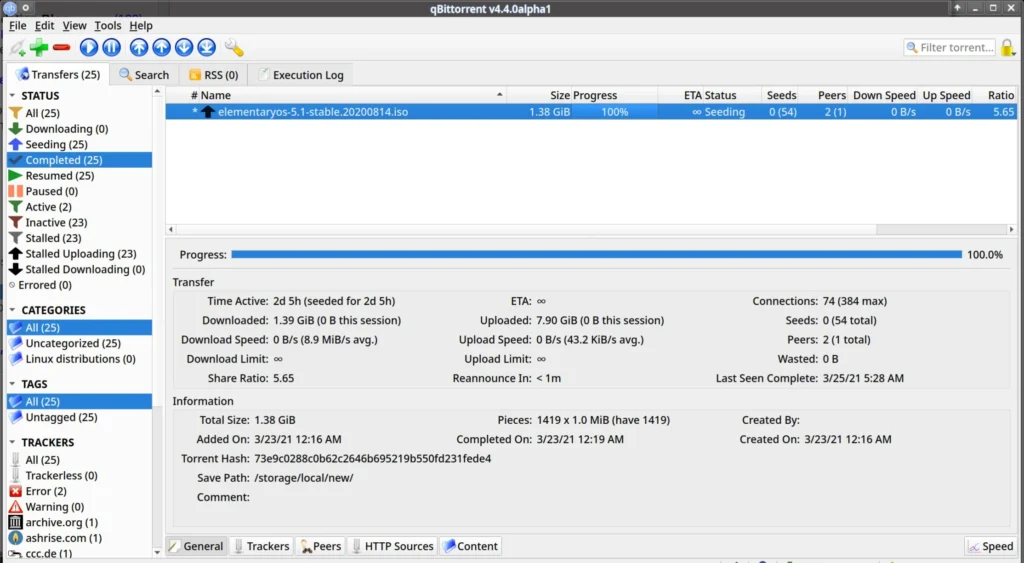Click the Resume torrent play icon
Image resolution: width=1024 pixels, height=563 pixels.
click(x=89, y=47)
